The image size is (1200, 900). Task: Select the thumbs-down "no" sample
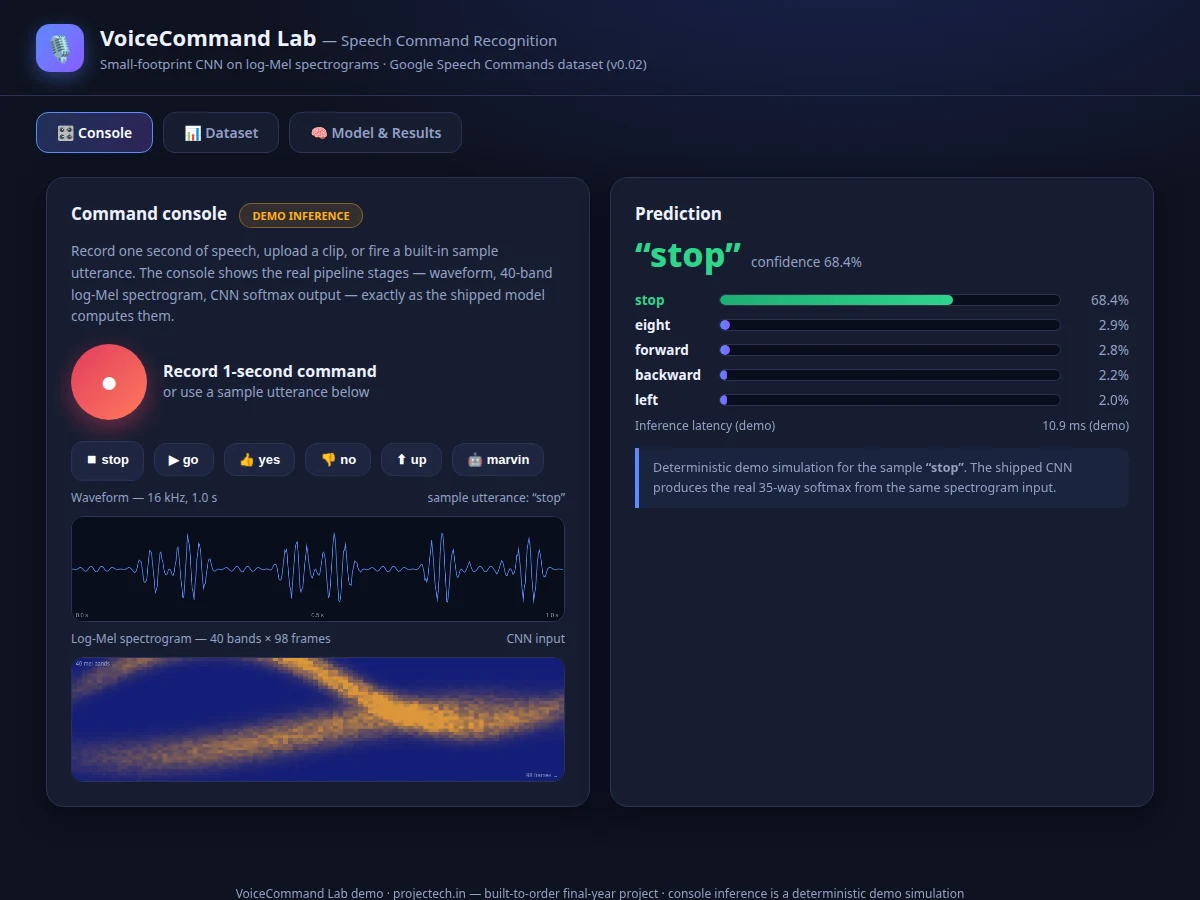tap(338, 460)
